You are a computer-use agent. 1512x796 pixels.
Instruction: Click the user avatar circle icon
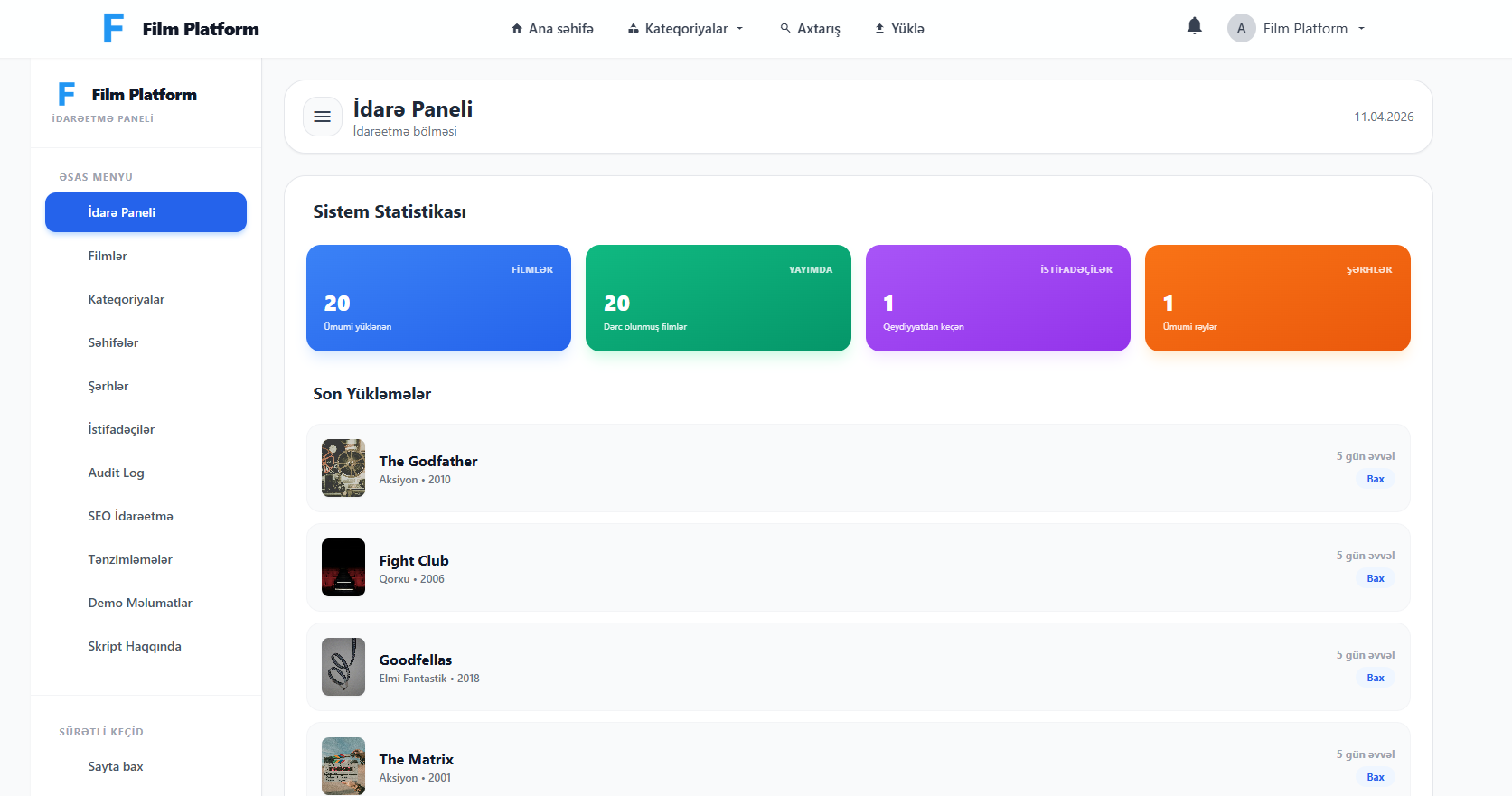point(1241,28)
